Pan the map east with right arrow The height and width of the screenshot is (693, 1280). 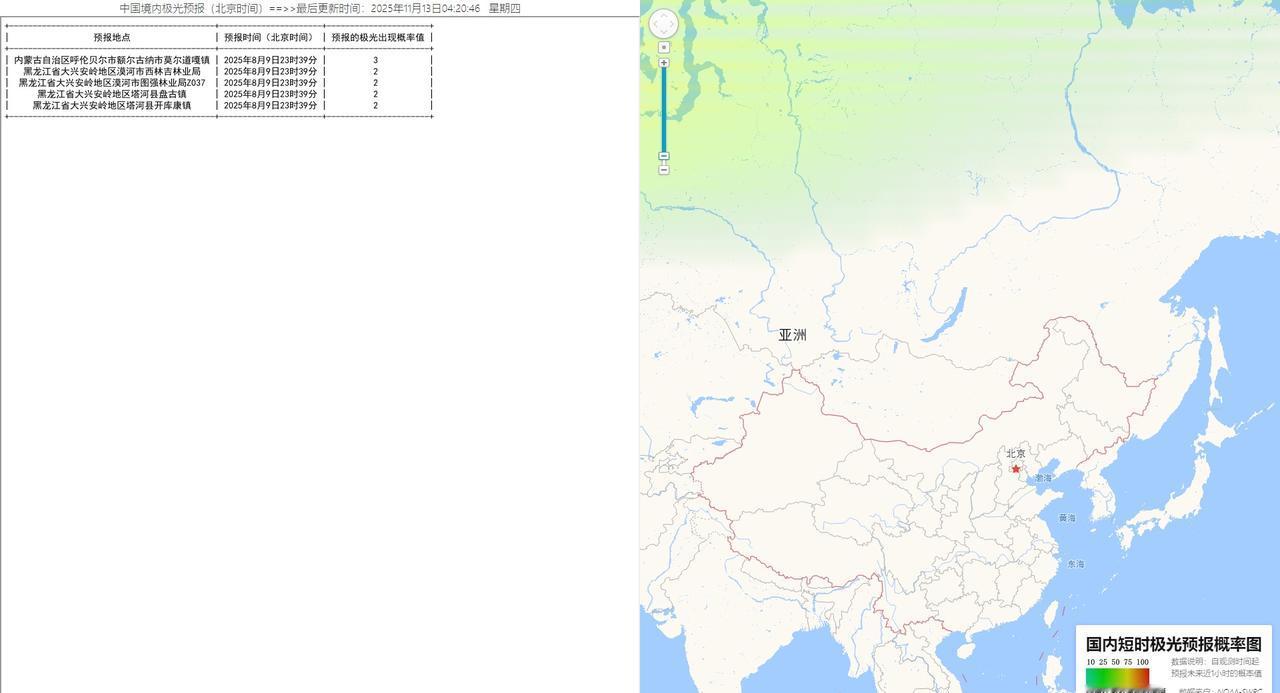(x=673, y=24)
